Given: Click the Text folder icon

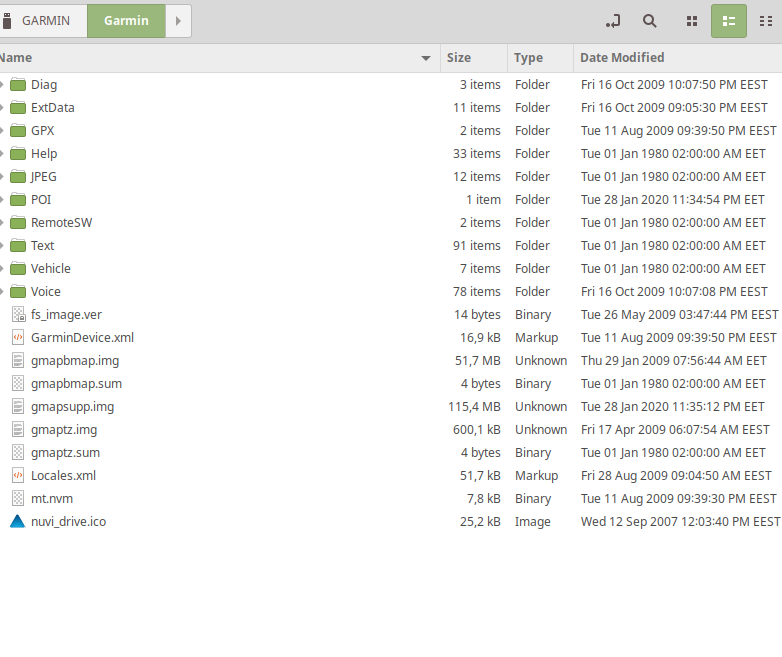Looking at the screenshot, I should coord(18,245).
